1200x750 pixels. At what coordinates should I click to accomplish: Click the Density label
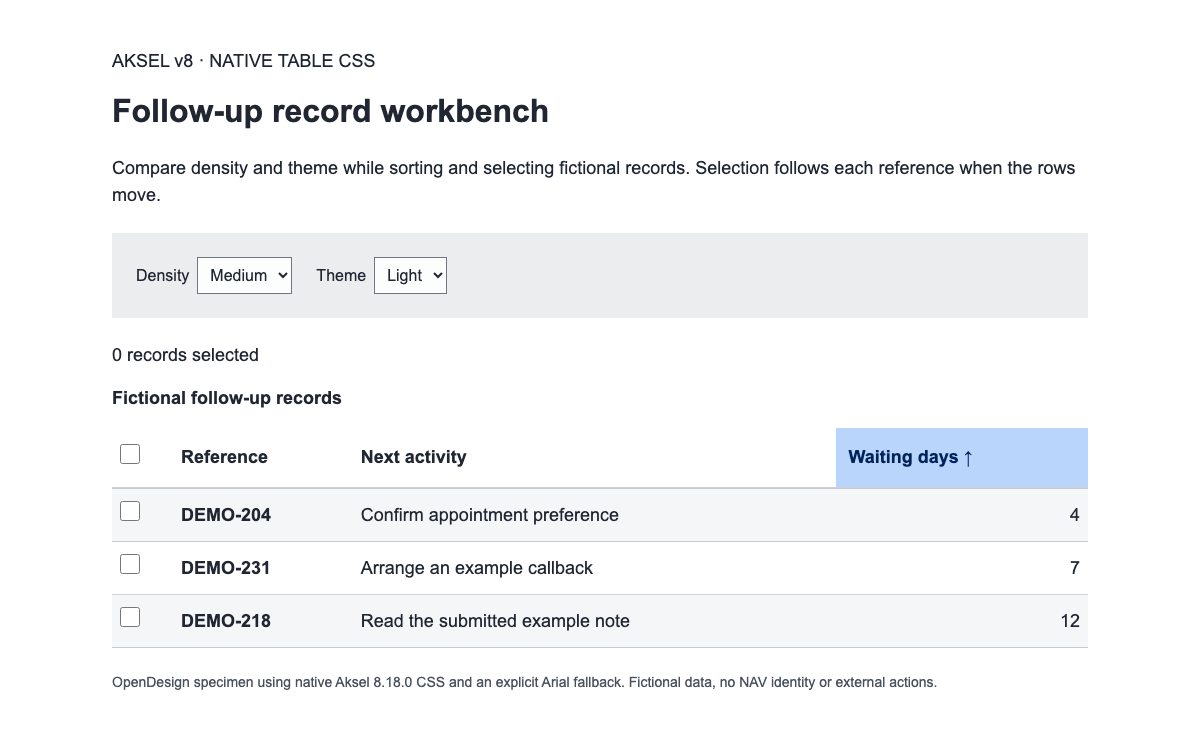pos(162,275)
